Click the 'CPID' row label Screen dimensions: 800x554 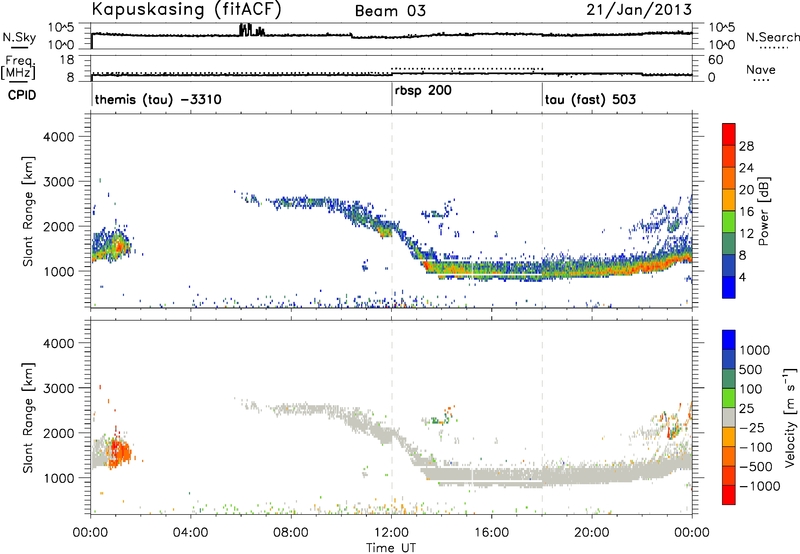[x=22, y=95]
